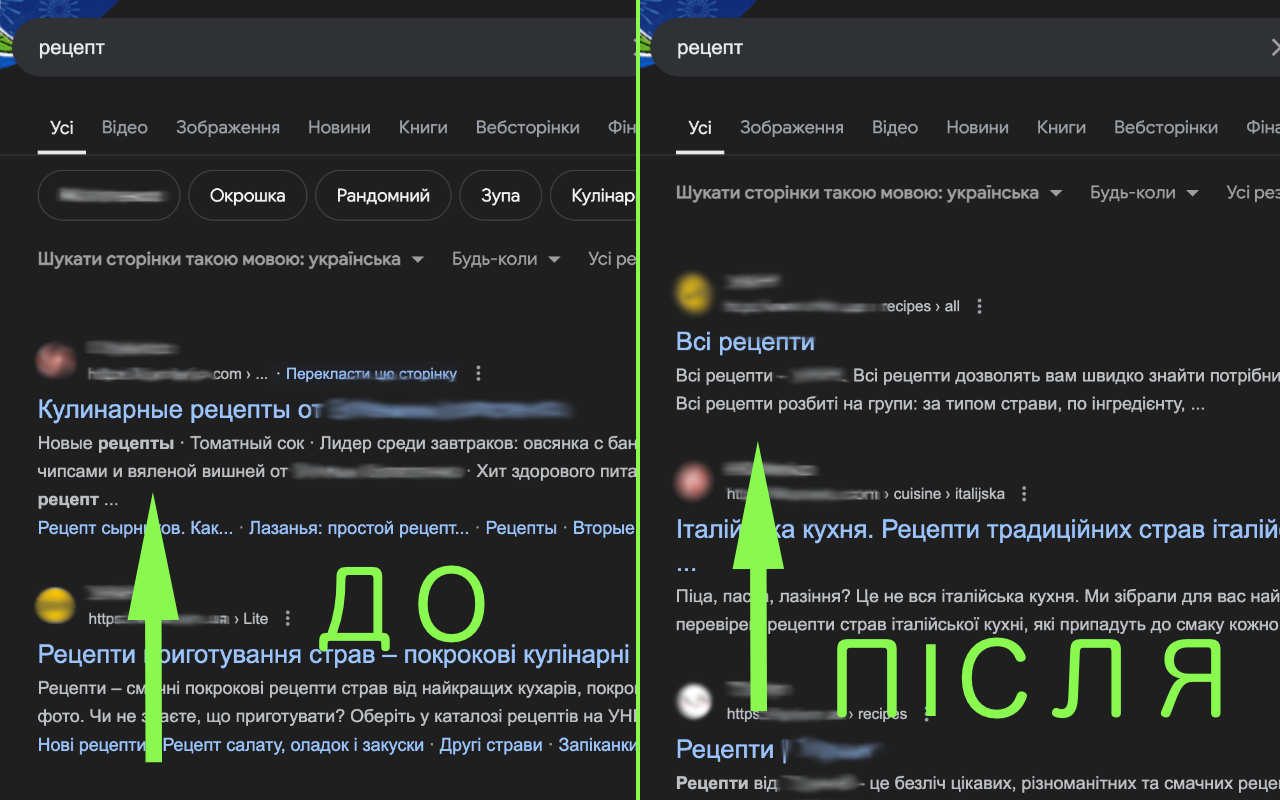Click the gray favicon above the bottom-right Рецепти result
The height and width of the screenshot is (800, 1280).
(695, 701)
